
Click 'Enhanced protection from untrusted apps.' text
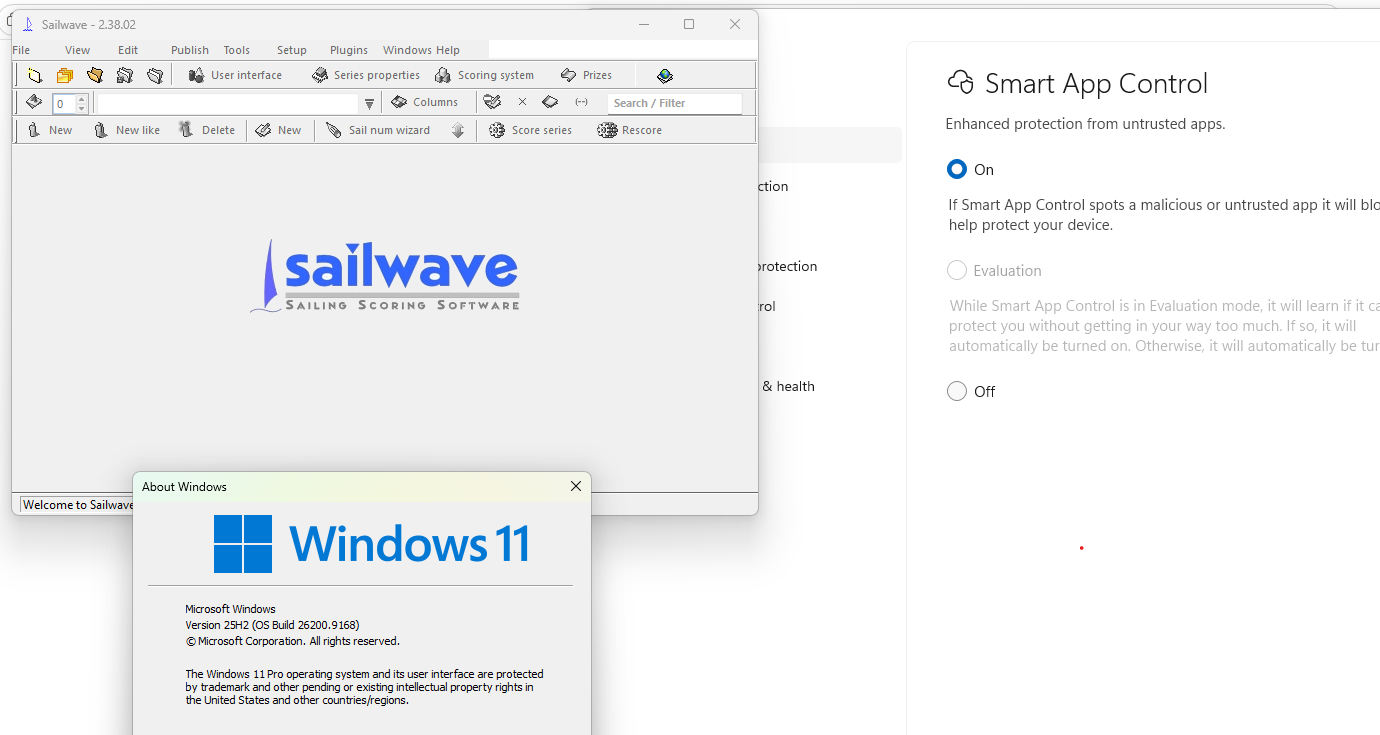coord(1085,124)
